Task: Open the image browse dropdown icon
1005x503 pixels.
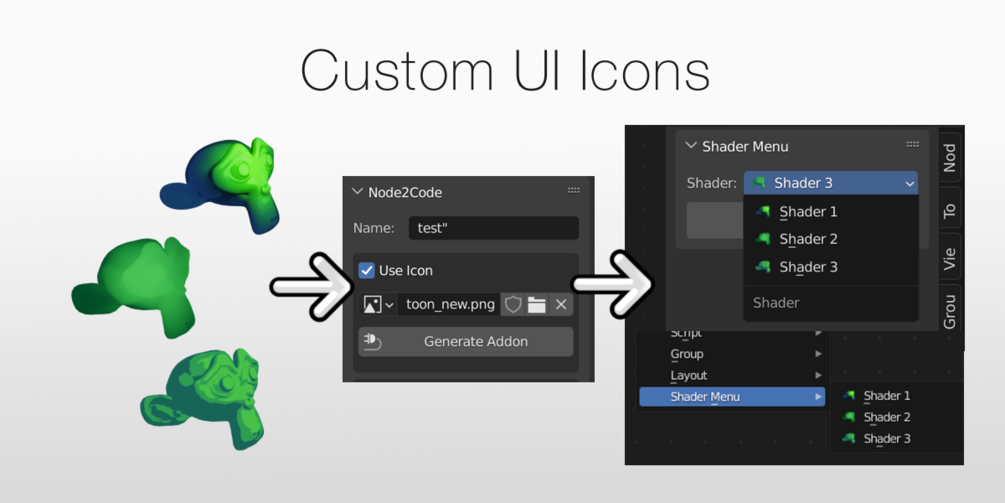Action: pos(378,304)
